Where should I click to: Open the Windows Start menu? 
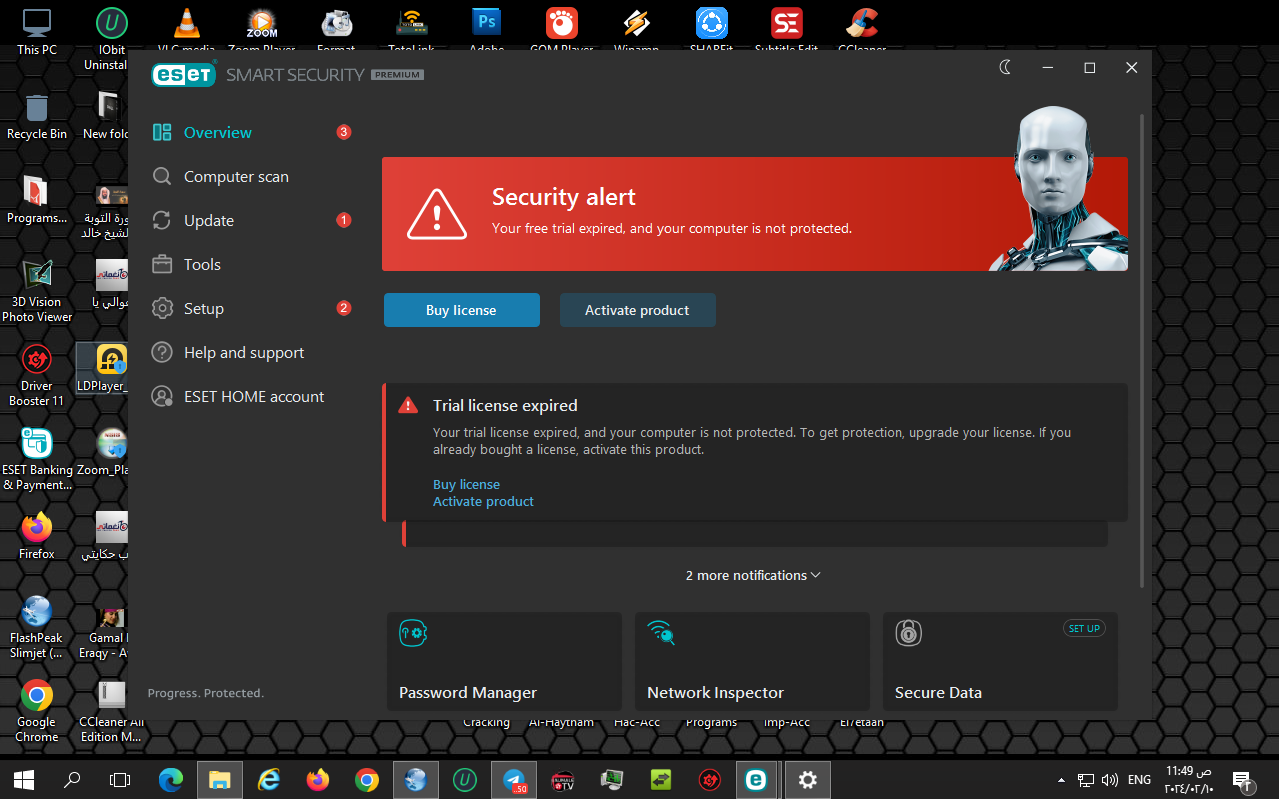pos(24,779)
